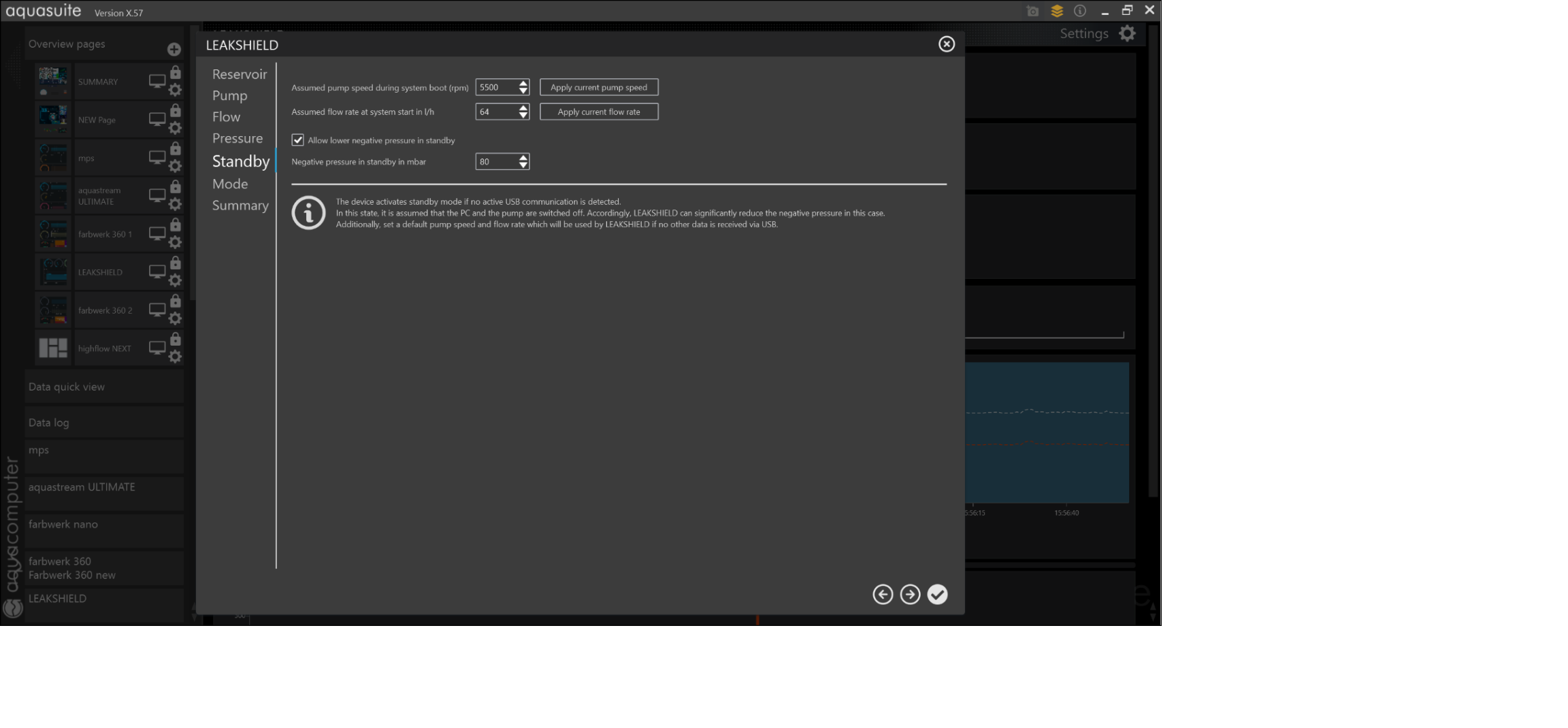Open the Reservoir wizard step
The image size is (1568, 728).
coord(240,74)
